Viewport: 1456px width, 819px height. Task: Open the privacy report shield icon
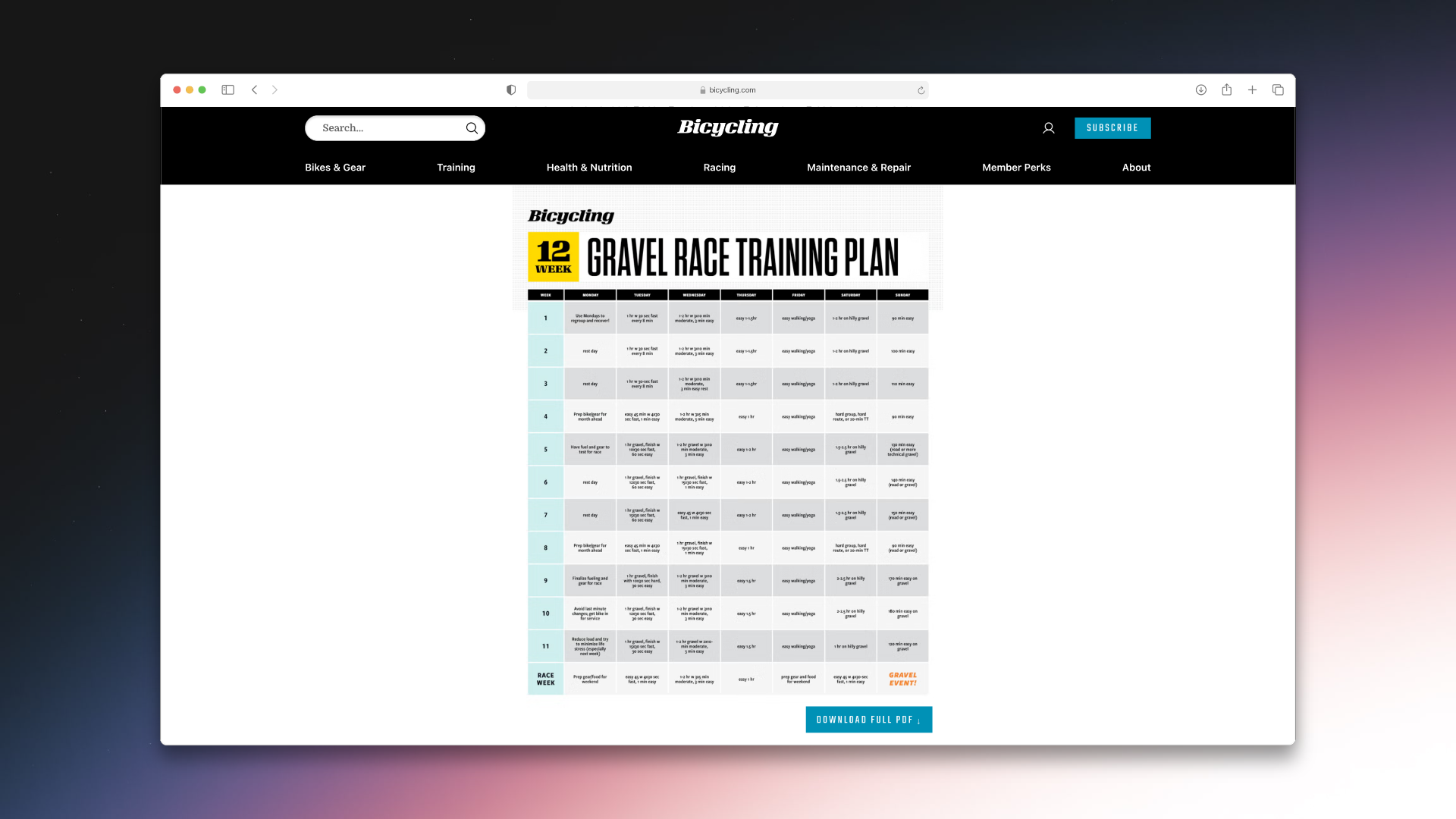511,89
